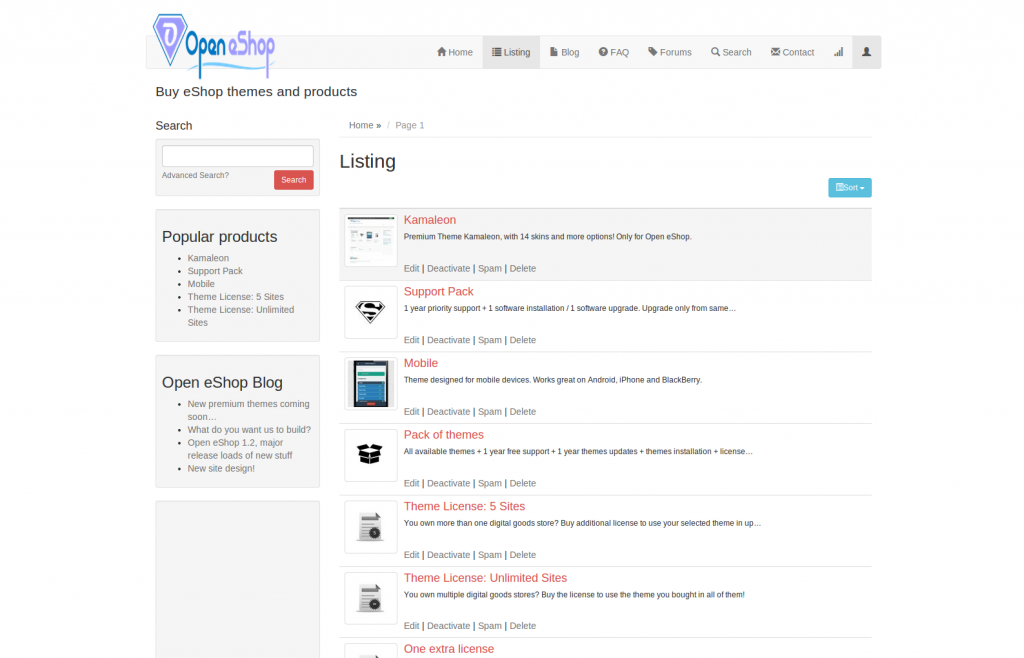
Task: Open the Support Pack listing title
Action: coord(438,292)
